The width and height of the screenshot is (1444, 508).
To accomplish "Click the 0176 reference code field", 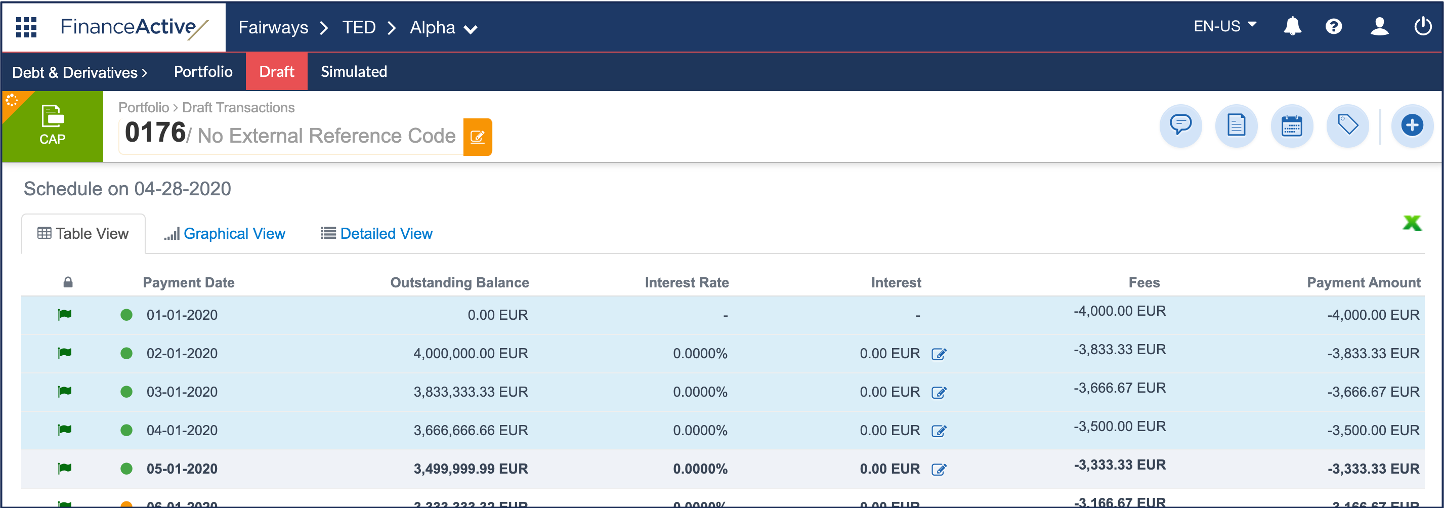I will tap(290, 136).
